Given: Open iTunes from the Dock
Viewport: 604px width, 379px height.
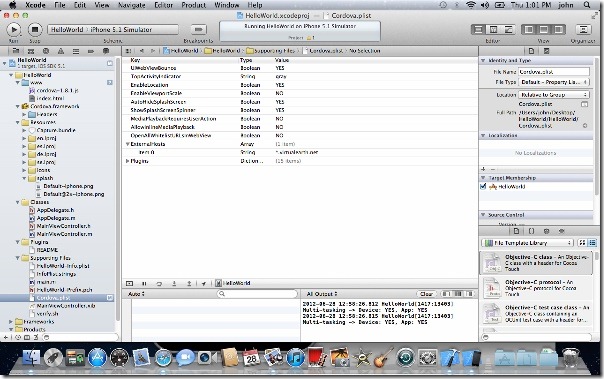Looking at the screenshot, I should 296,358.
